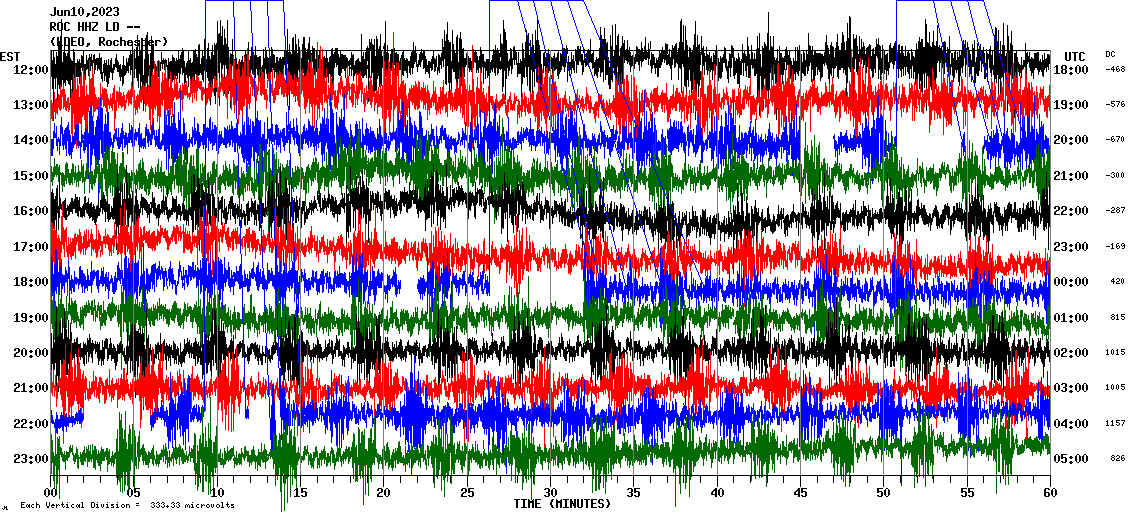Select the EST column header
Screen dimensions: 1130x519
point(10,56)
